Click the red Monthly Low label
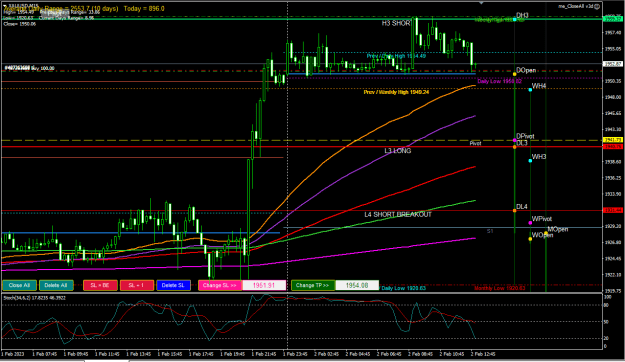This screenshot has height=362, width=625. (499, 288)
